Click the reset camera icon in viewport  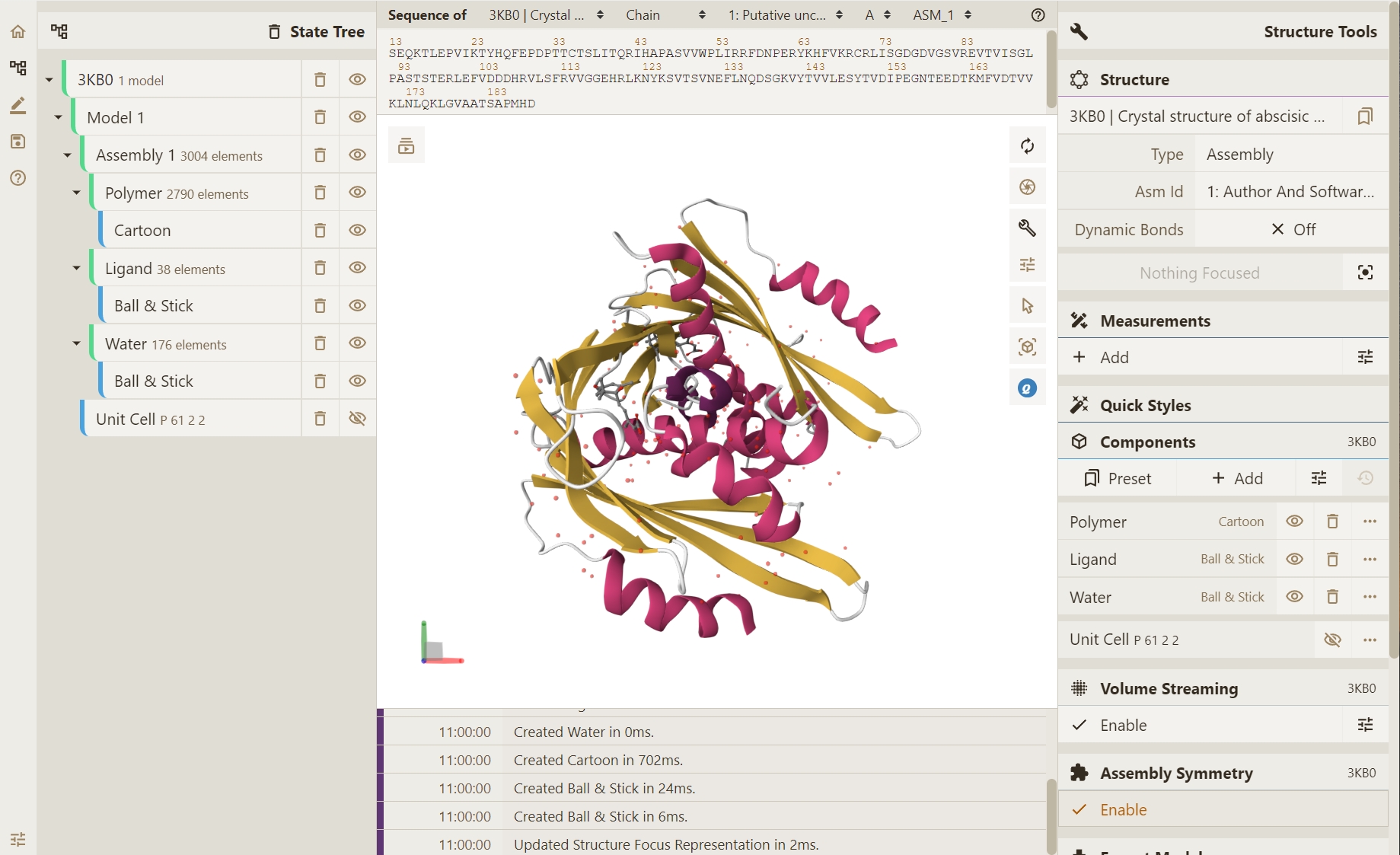pos(1027,146)
